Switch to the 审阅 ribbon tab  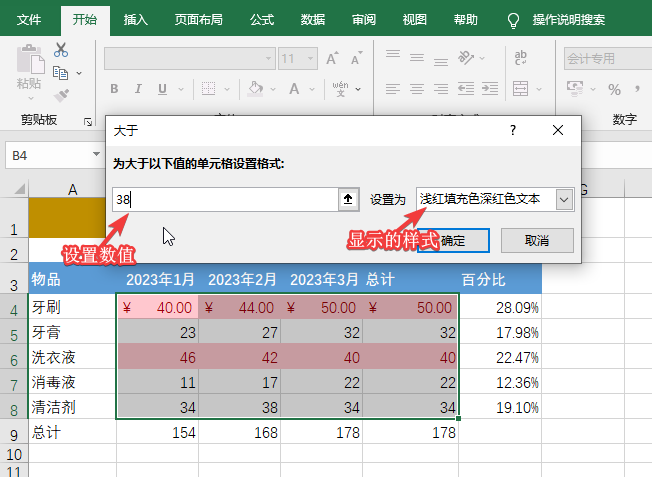pos(364,20)
